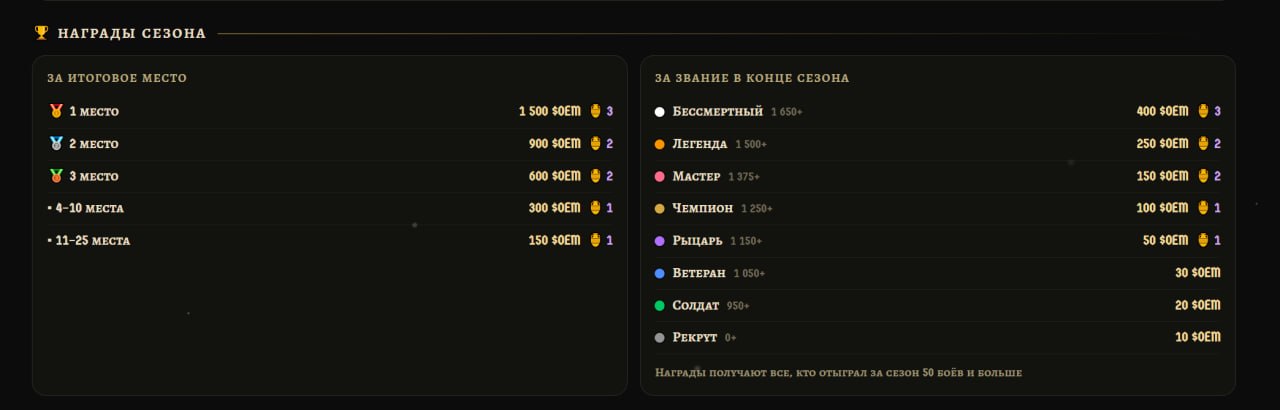Screen dimensions: 1280x410
Task: Click the silver medal icon for 2 место
Action: click(56, 143)
